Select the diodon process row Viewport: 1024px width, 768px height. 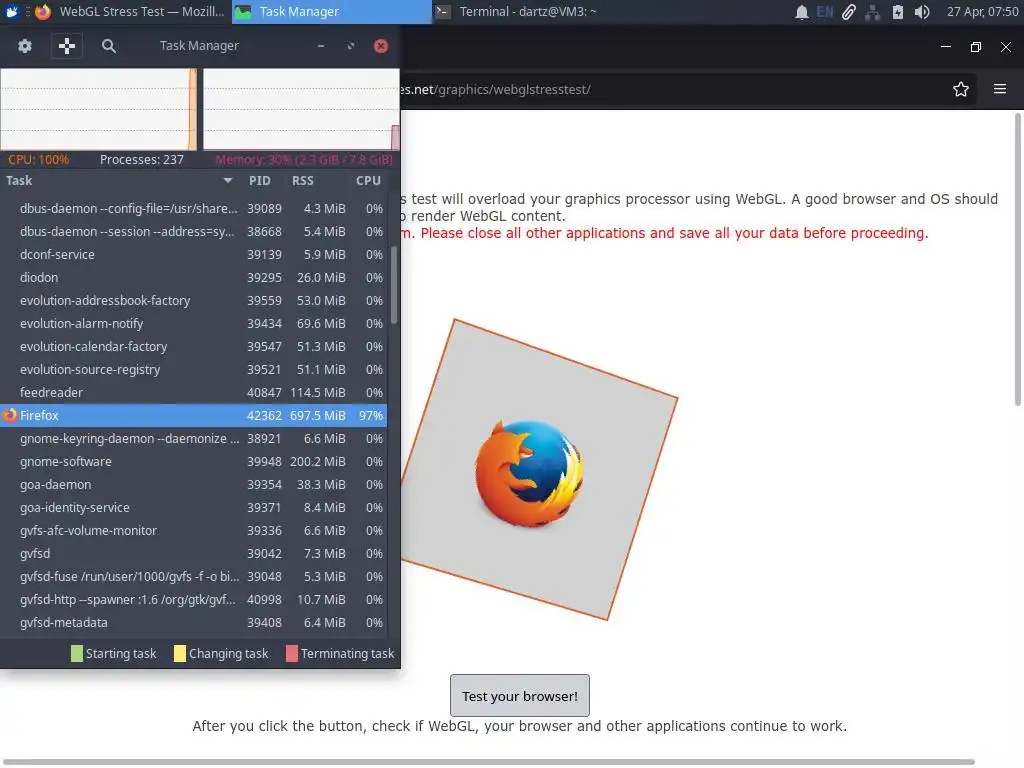tap(193, 278)
